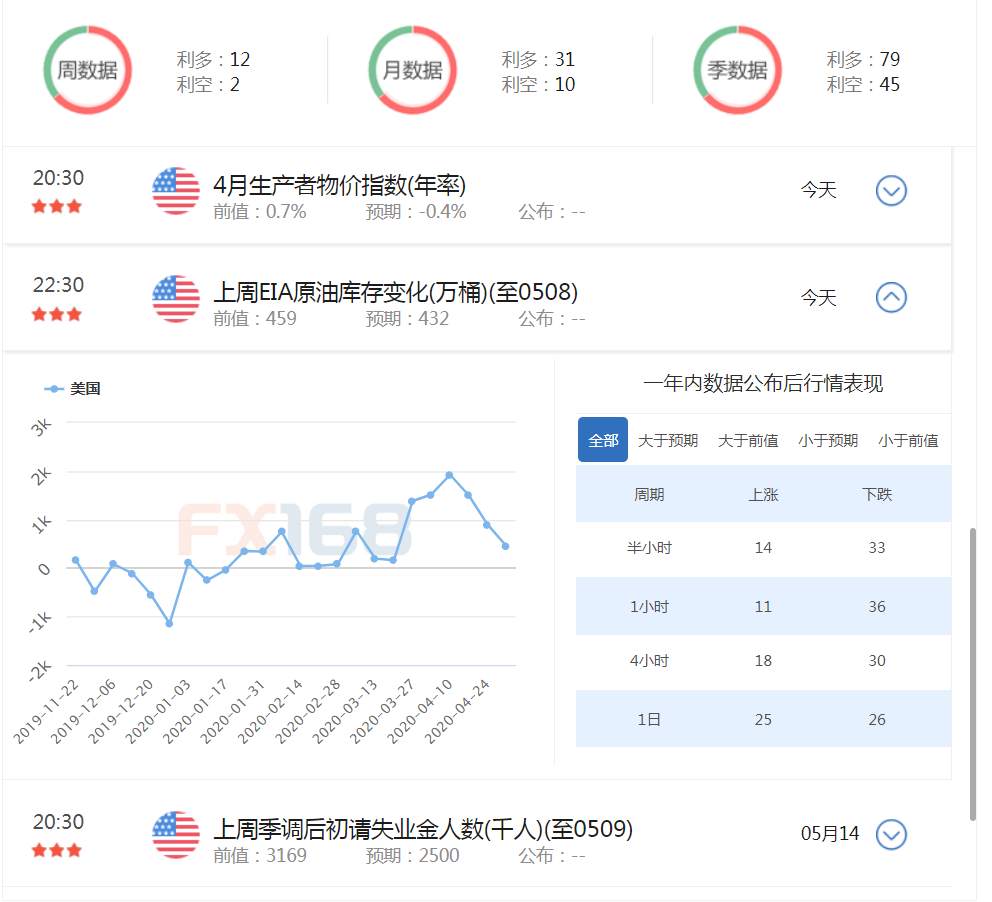
Task: Switch to the 小于预期 tab
Action: (828, 440)
